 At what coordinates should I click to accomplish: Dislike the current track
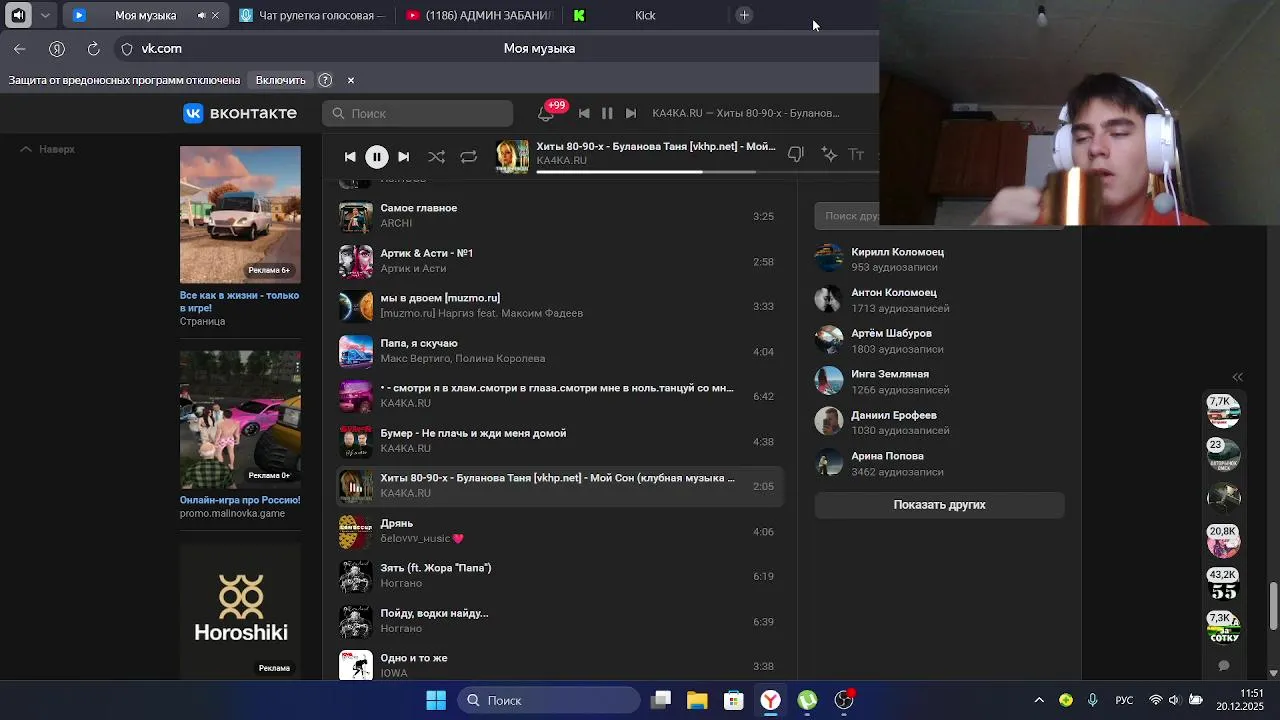coord(795,154)
